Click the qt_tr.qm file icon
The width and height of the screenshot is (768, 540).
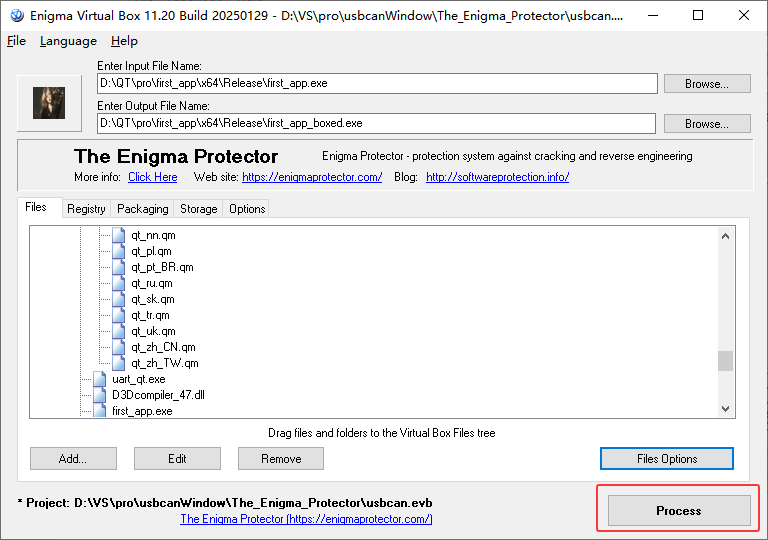click(x=119, y=315)
